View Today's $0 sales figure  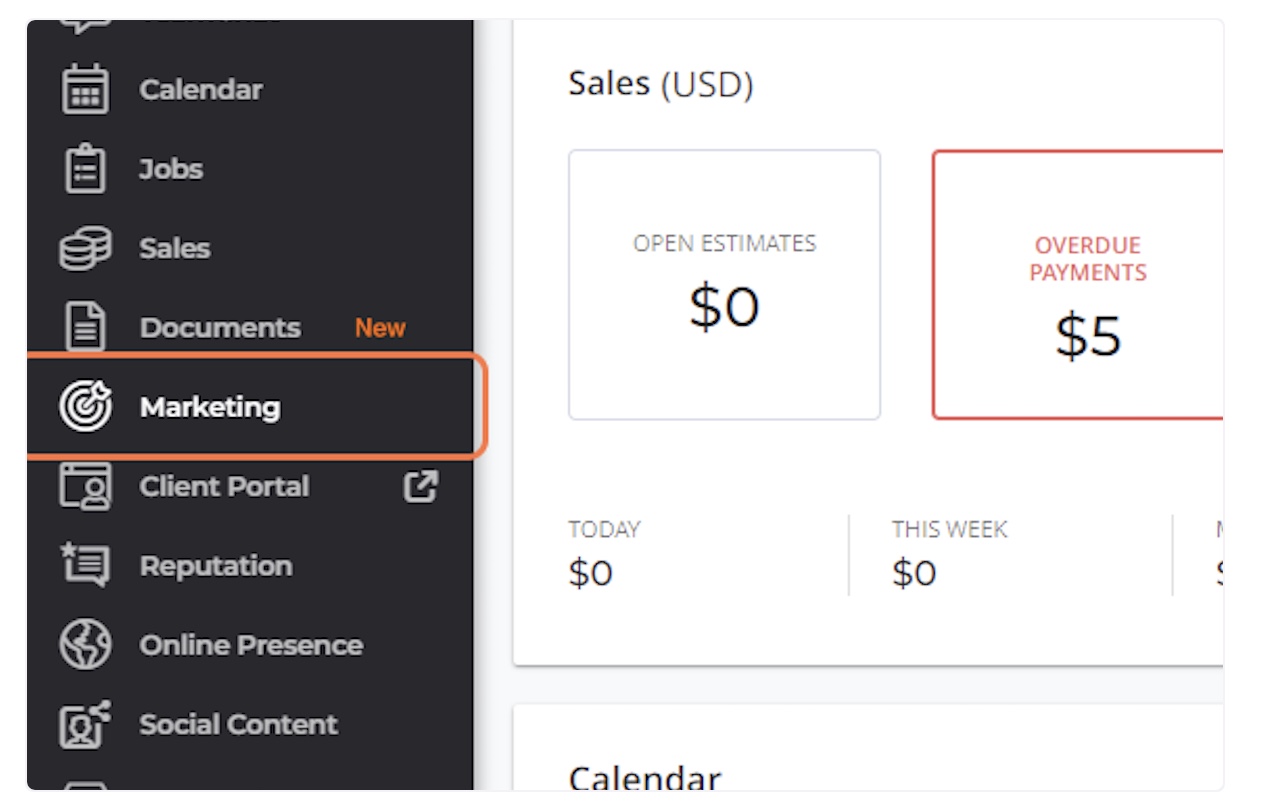591,573
